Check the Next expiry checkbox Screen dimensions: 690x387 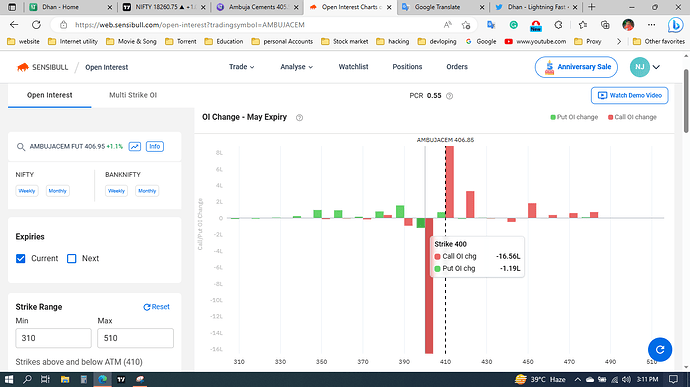[x=71, y=258]
